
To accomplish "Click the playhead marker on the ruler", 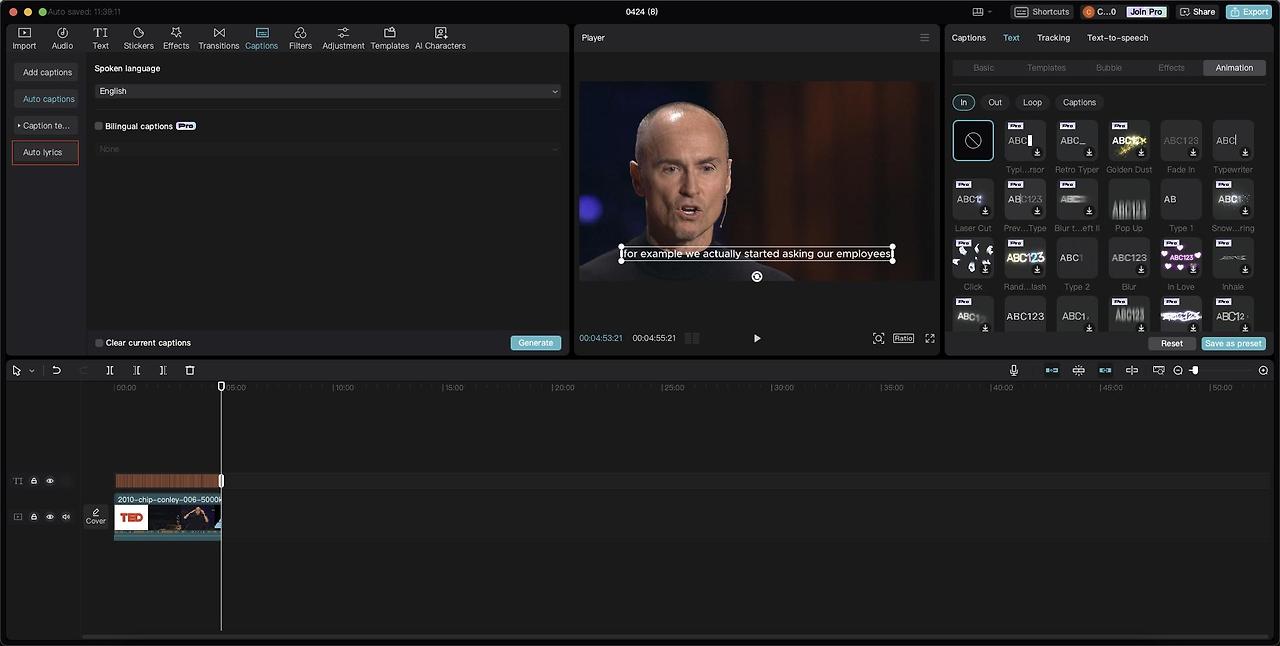I will click(222, 386).
